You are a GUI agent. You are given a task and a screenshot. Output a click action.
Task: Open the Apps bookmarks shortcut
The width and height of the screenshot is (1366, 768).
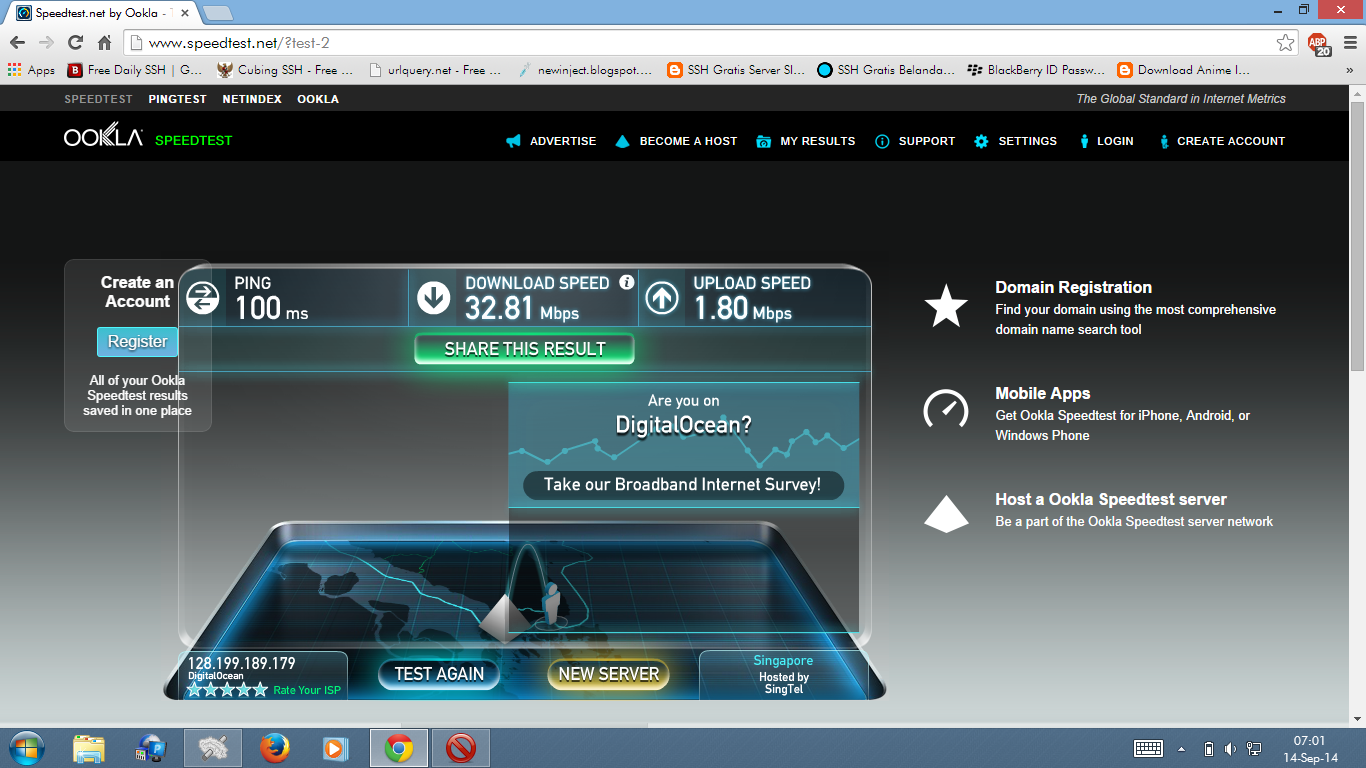click(31, 70)
